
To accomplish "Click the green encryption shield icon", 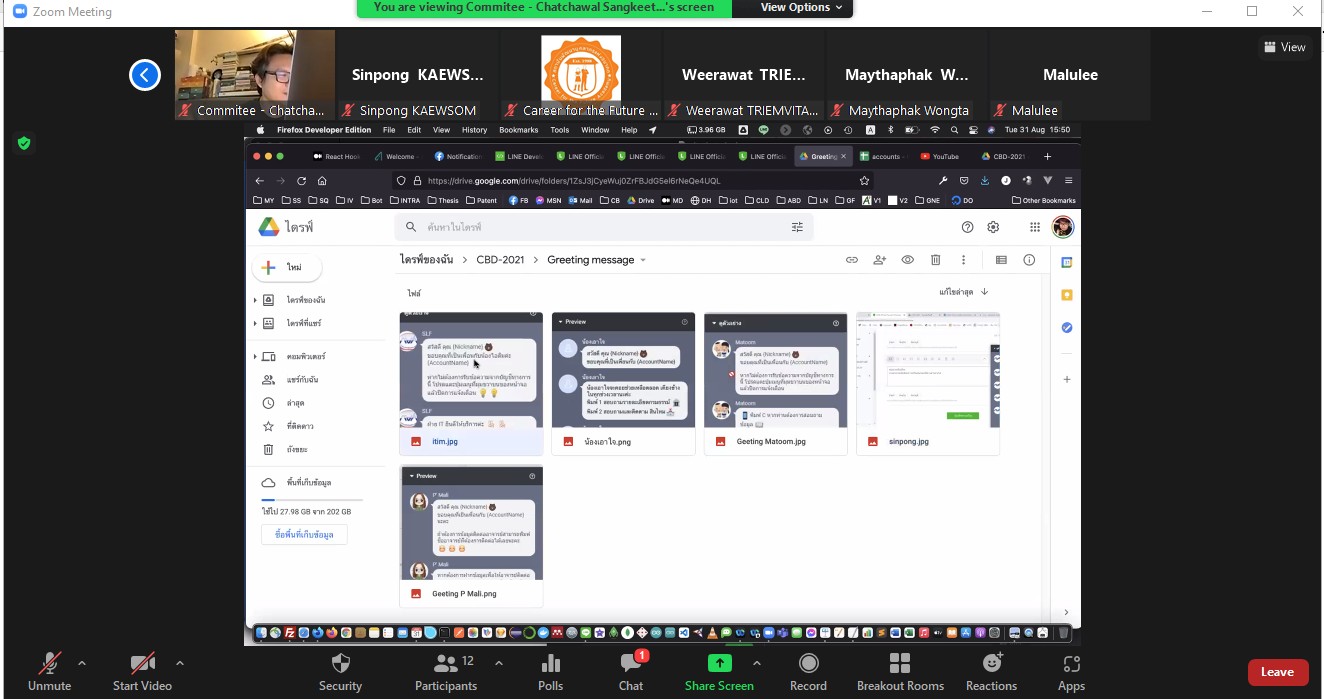I will point(24,143).
